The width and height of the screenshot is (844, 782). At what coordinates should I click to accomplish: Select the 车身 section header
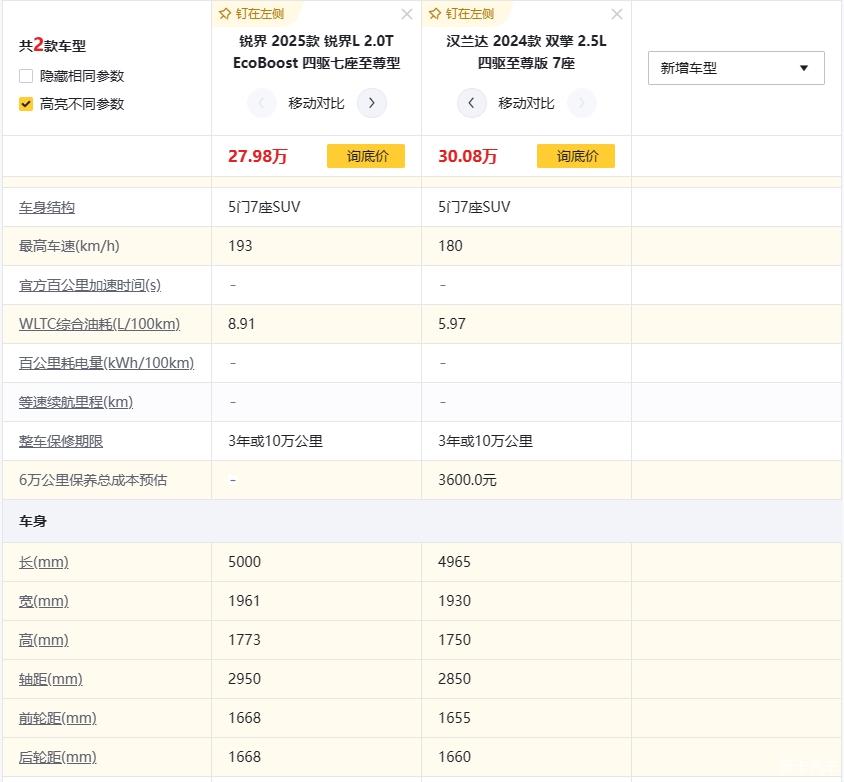[33, 521]
